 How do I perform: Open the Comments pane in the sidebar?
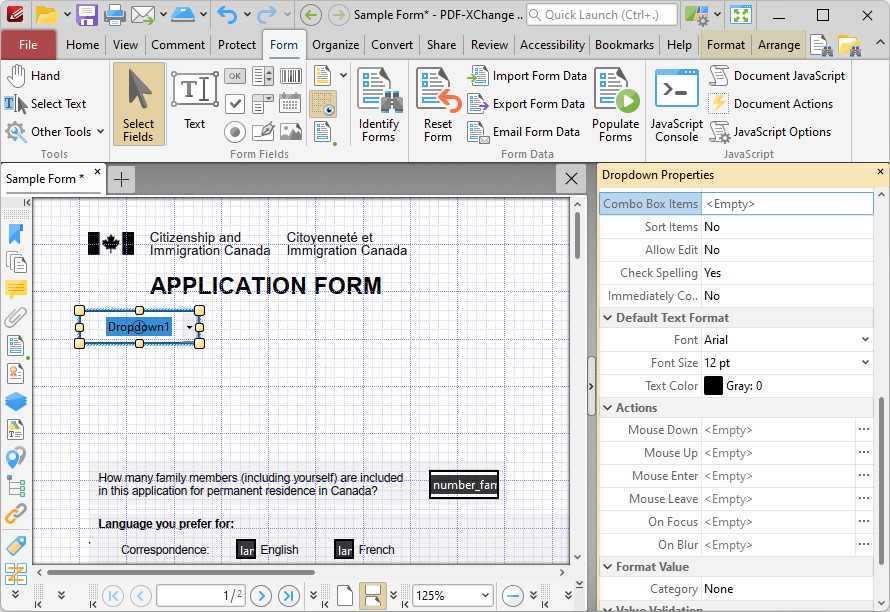[x=16, y=290]
